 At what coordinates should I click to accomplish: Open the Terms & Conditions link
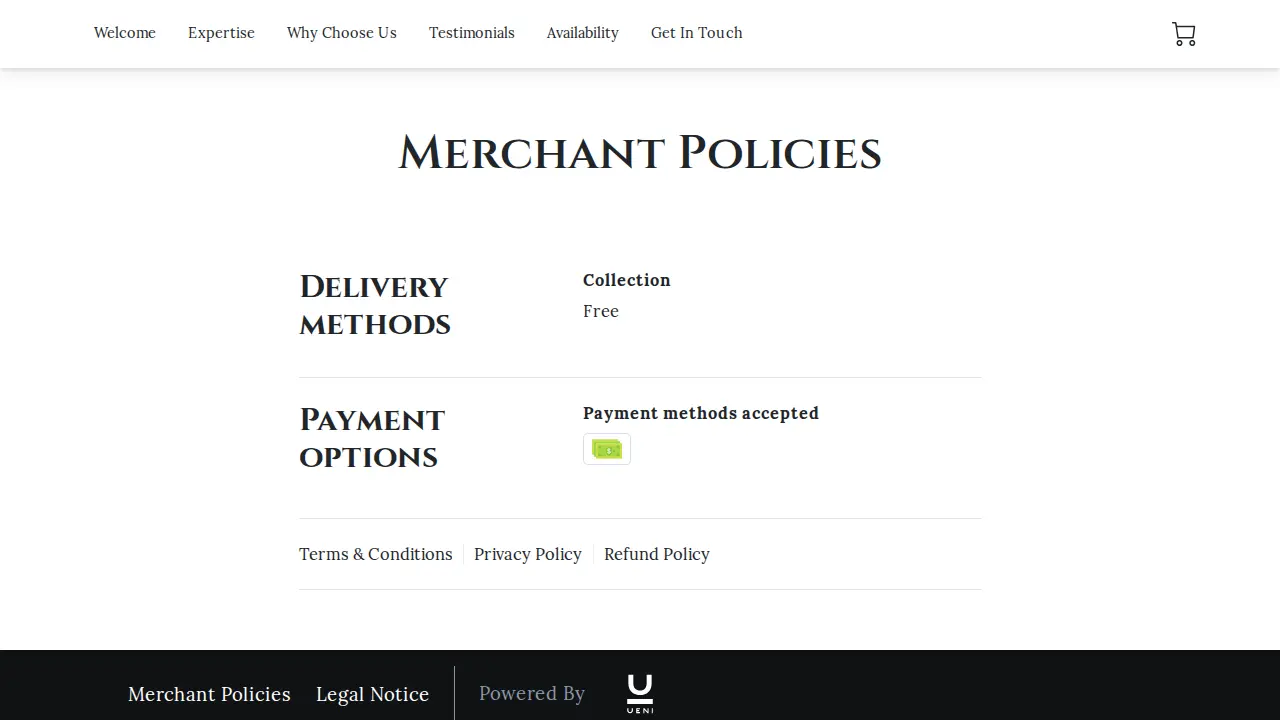point(376,554)
